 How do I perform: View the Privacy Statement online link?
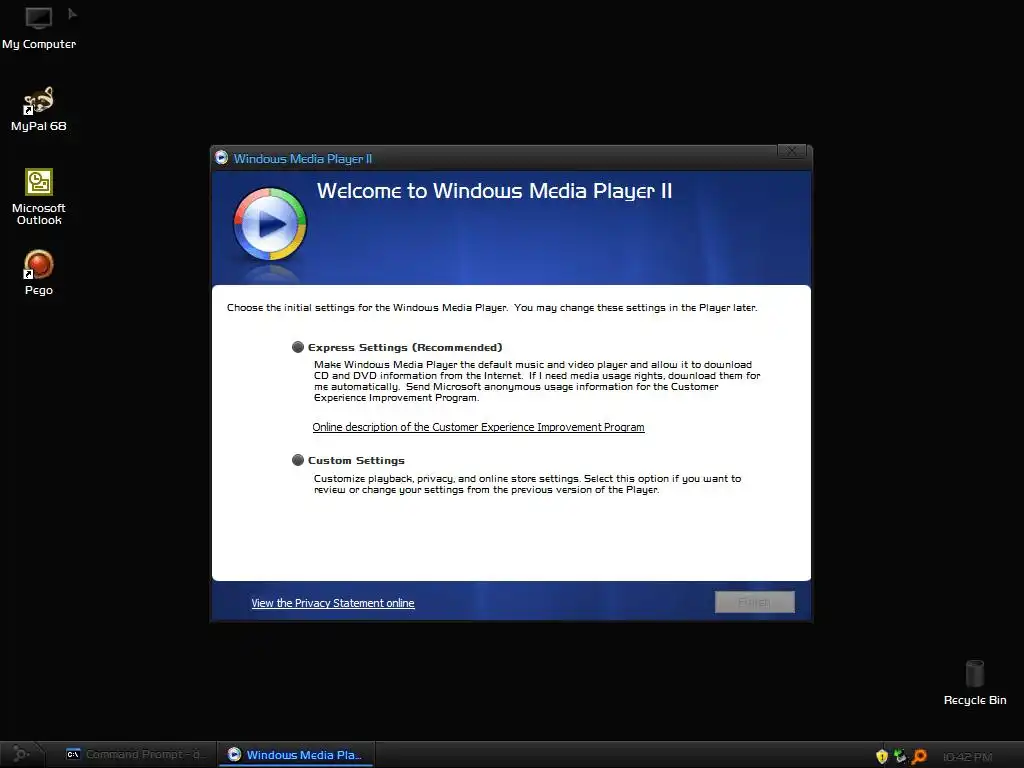coord(332,603)
